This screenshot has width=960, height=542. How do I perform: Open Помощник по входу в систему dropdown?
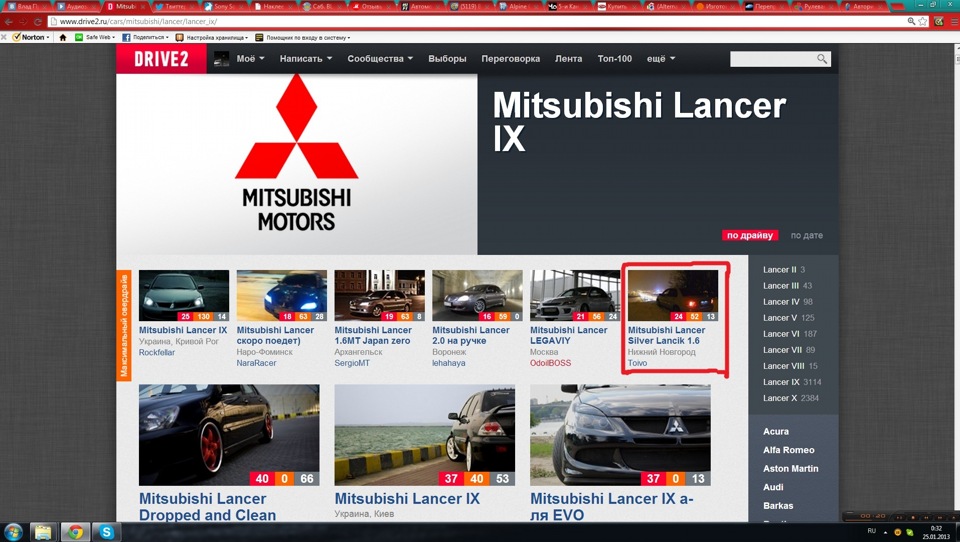pyautogui.click(x=302, y=37)
